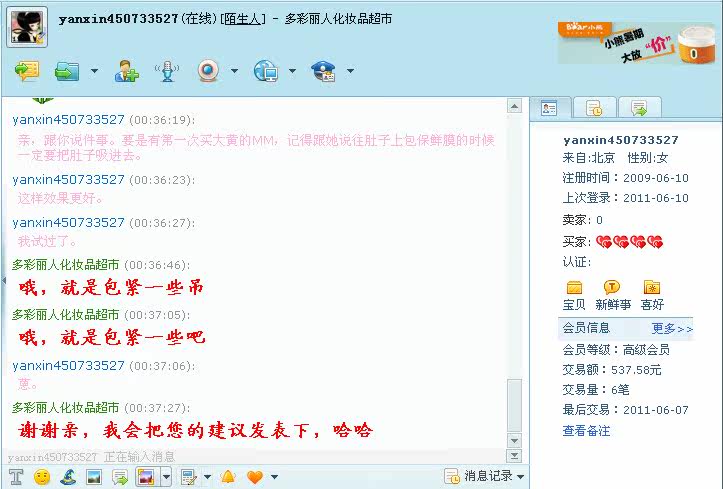
Task: Click the buyer credit hearts rating
Action: click(x=629, y=242)
